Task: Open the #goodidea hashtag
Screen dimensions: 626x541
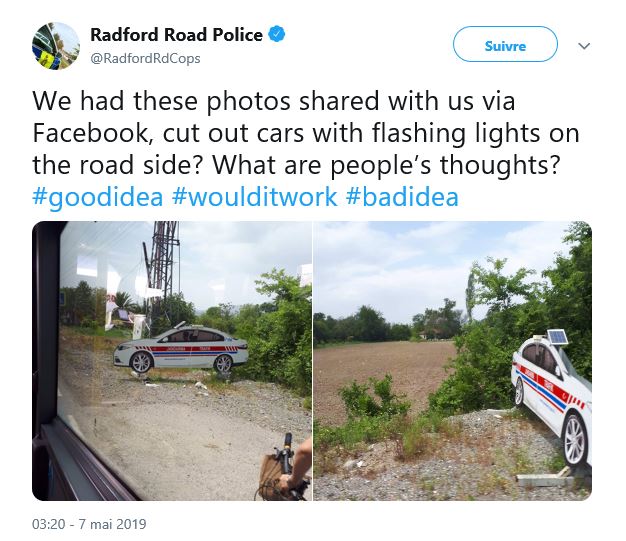Action: click(97, 197)
